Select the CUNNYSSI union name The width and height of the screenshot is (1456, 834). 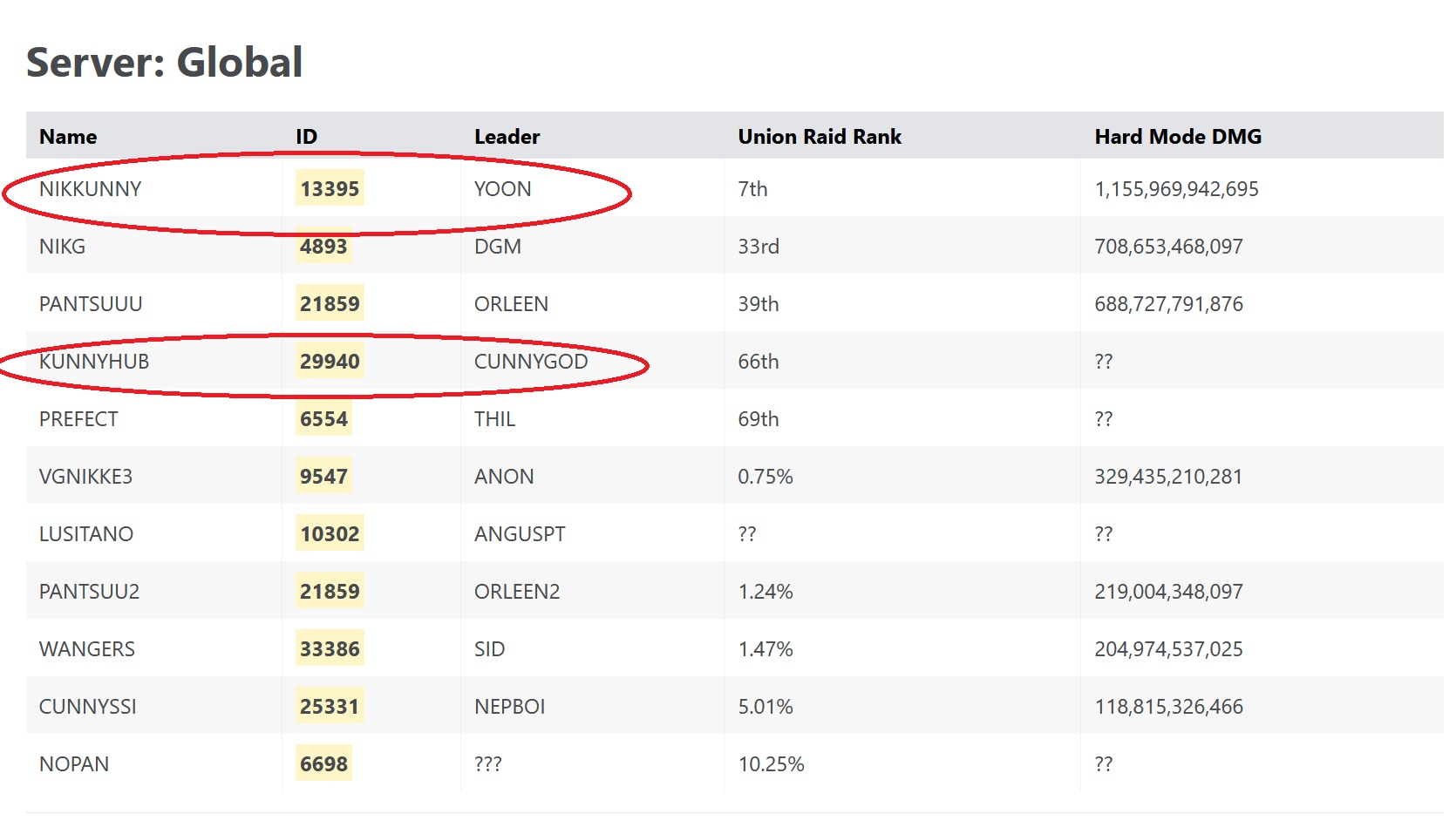(x=88, y=707)
